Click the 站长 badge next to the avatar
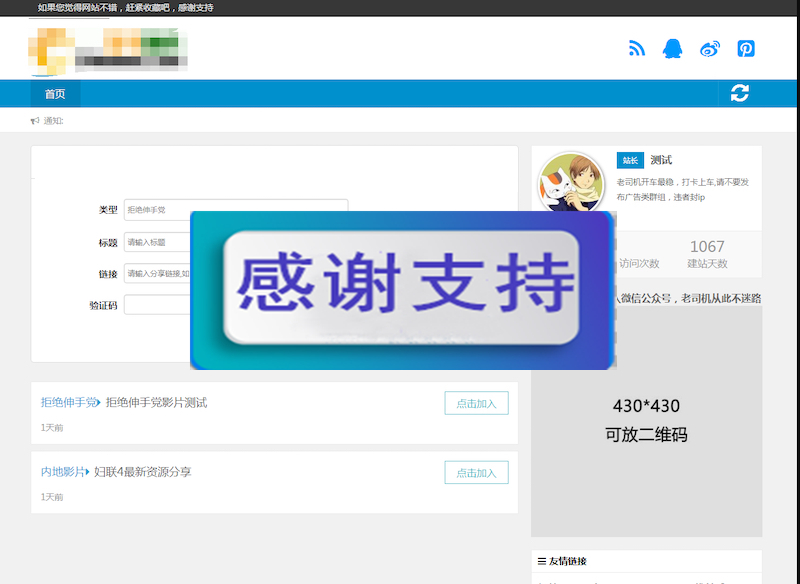 click(x=629, y=159)
